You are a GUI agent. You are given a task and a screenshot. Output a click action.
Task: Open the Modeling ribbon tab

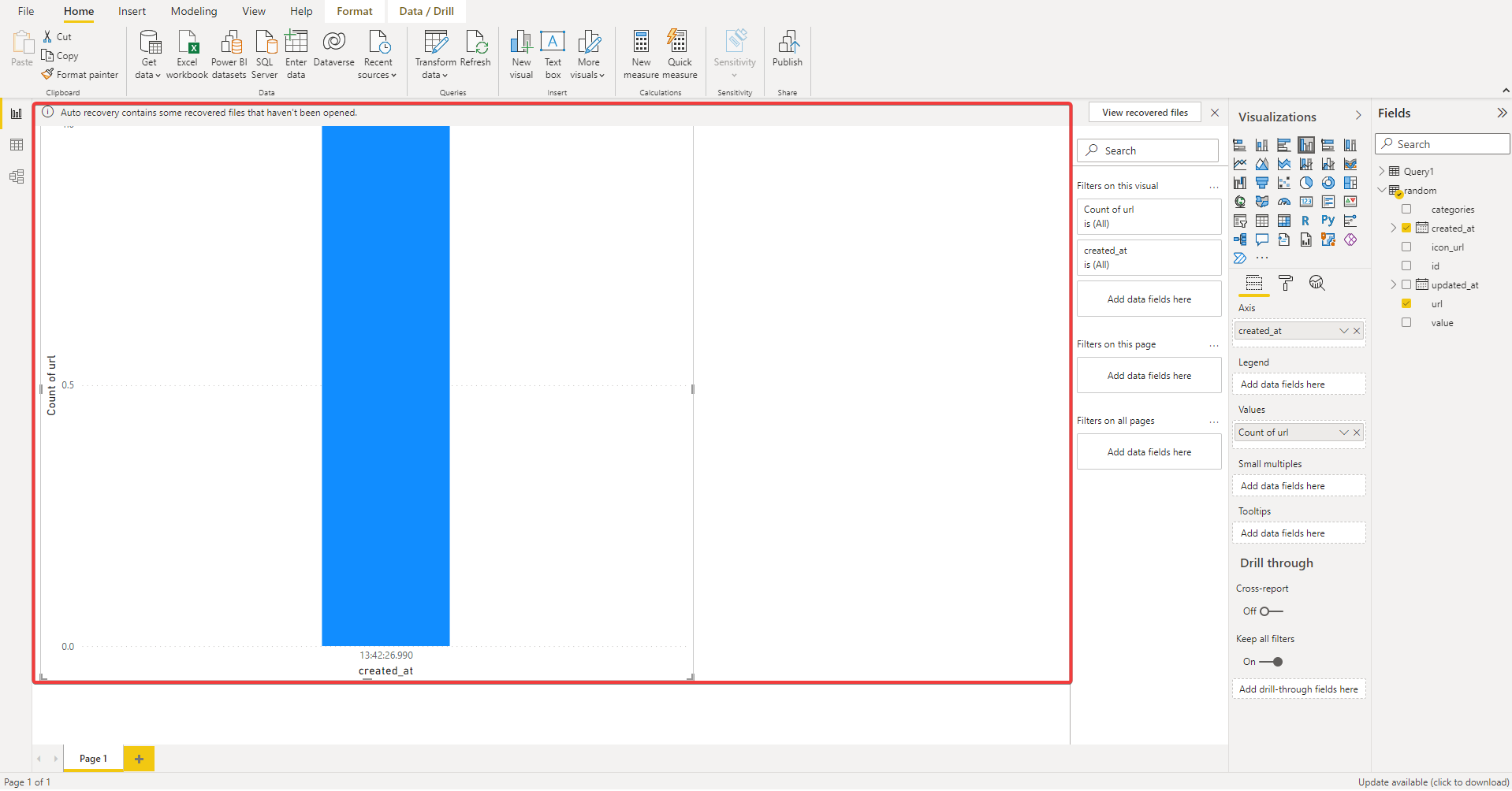click(x=194, y=11)
